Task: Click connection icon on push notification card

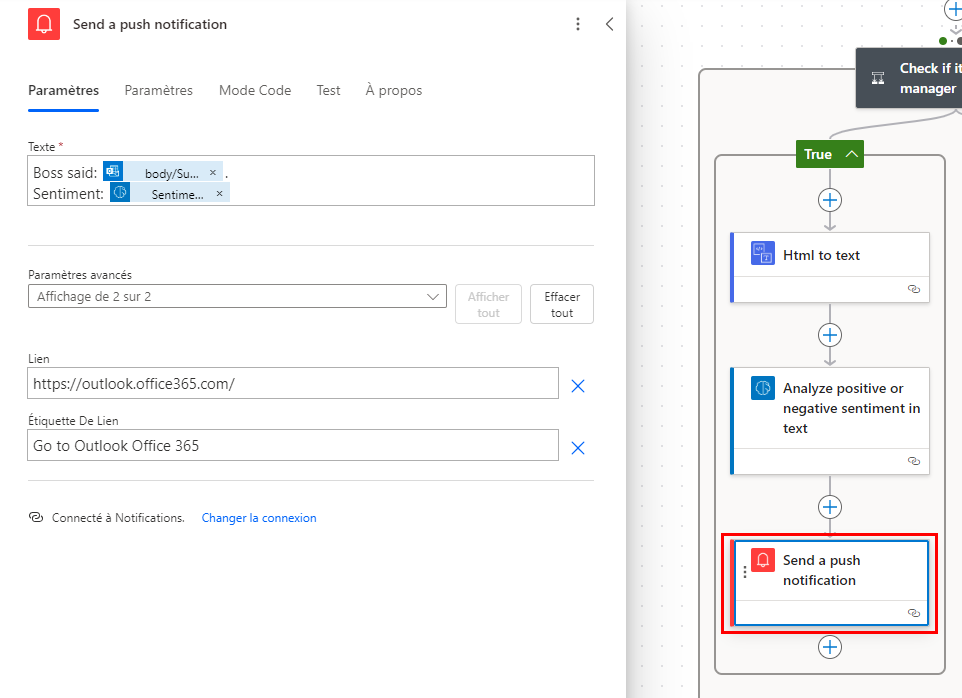Action: click(x=914, y=613)
